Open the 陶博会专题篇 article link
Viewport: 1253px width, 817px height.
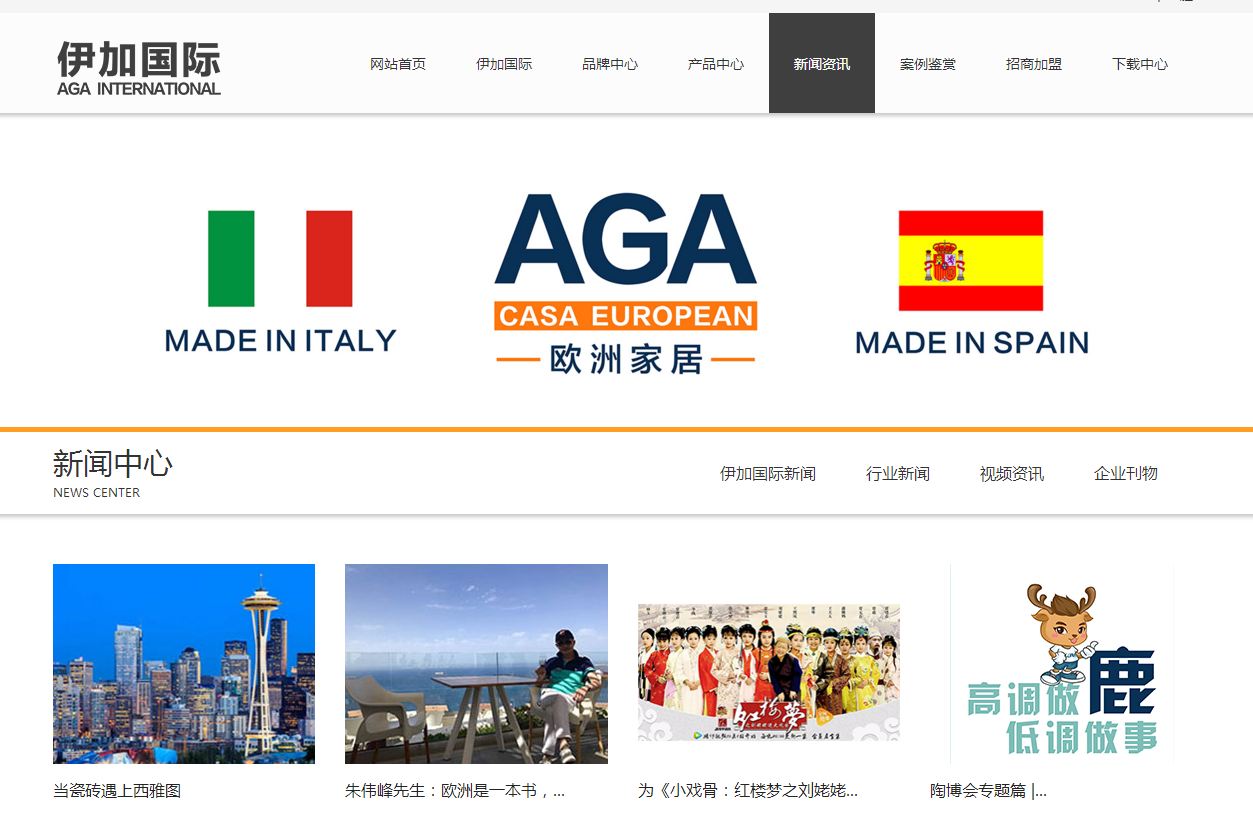click(x=988, y=791)
